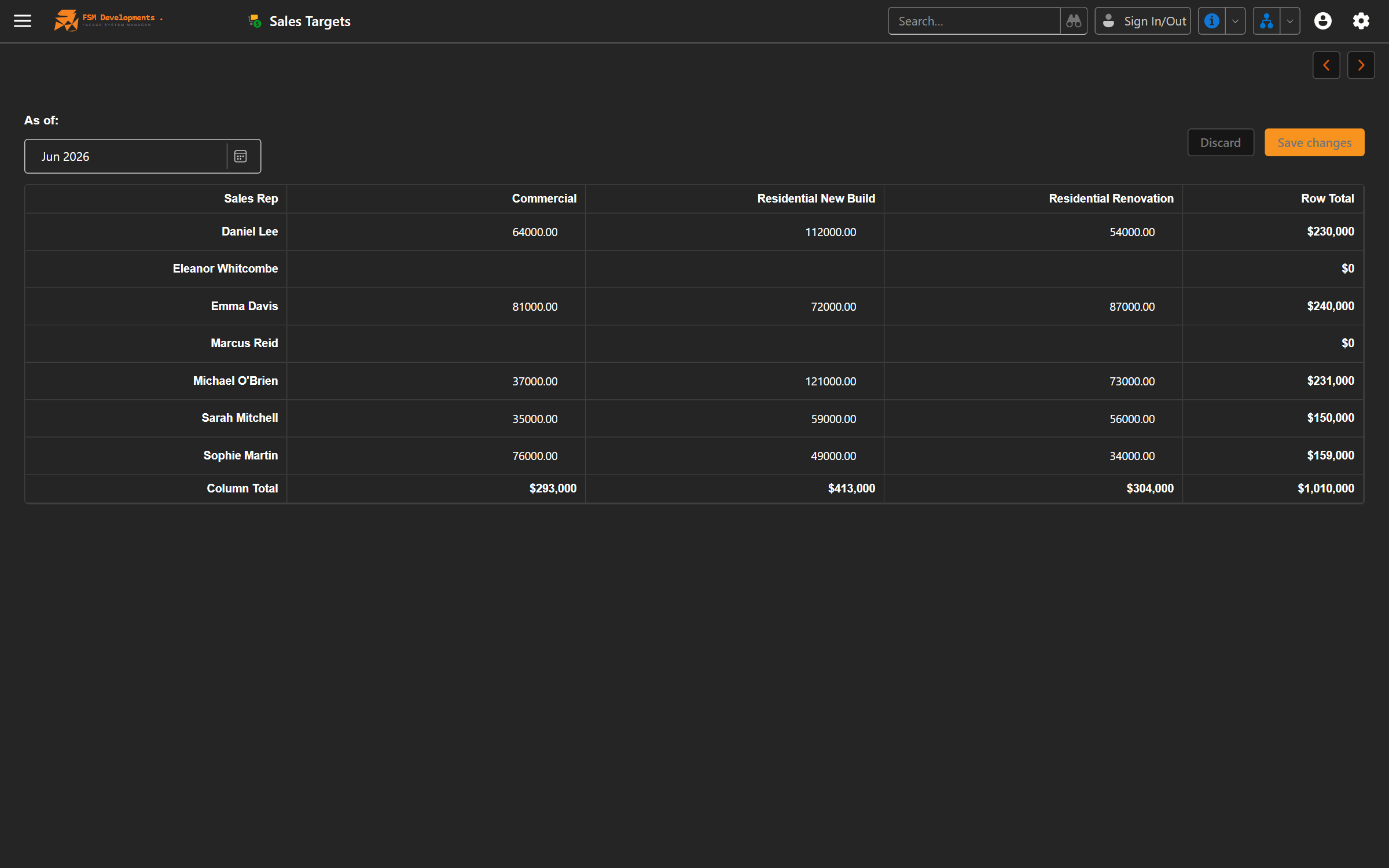Click the Discard button
Image resolution: width=1389 pixels, height=868 pixels.
point(1221,142)
